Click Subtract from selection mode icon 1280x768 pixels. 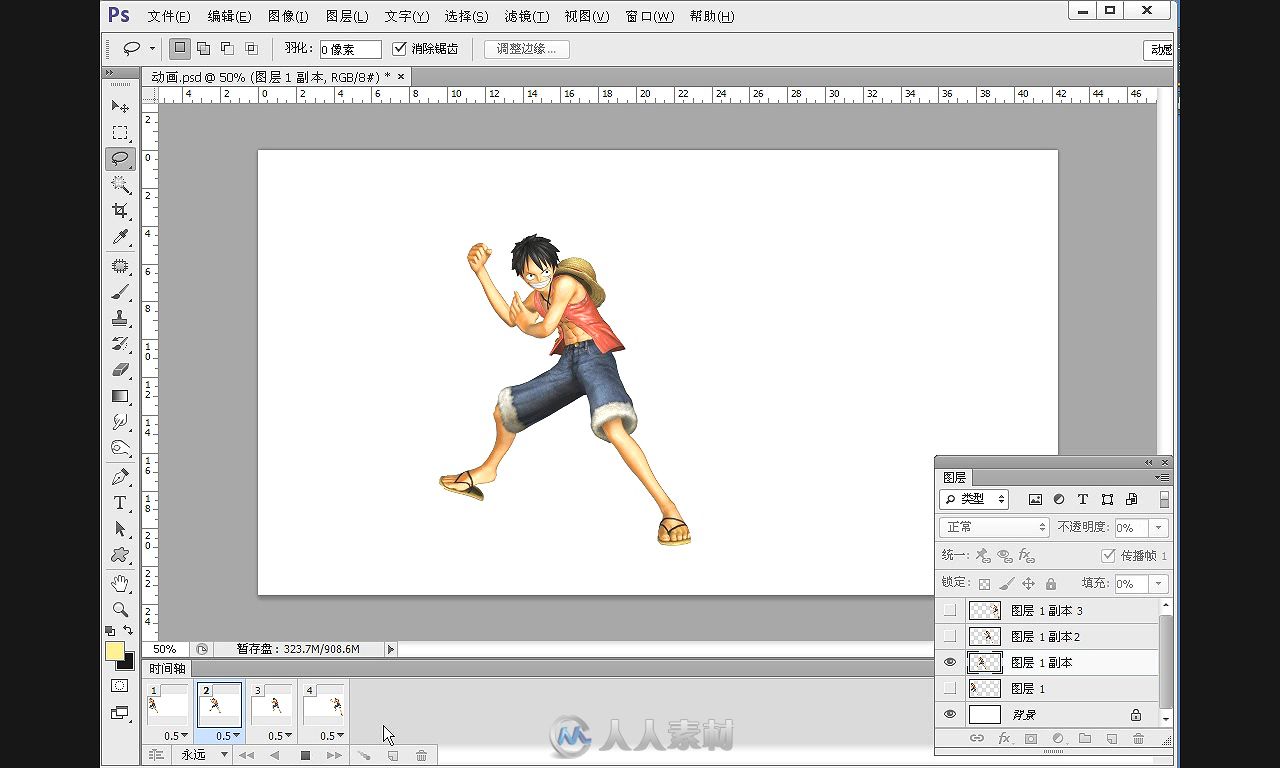coord(227,48)
